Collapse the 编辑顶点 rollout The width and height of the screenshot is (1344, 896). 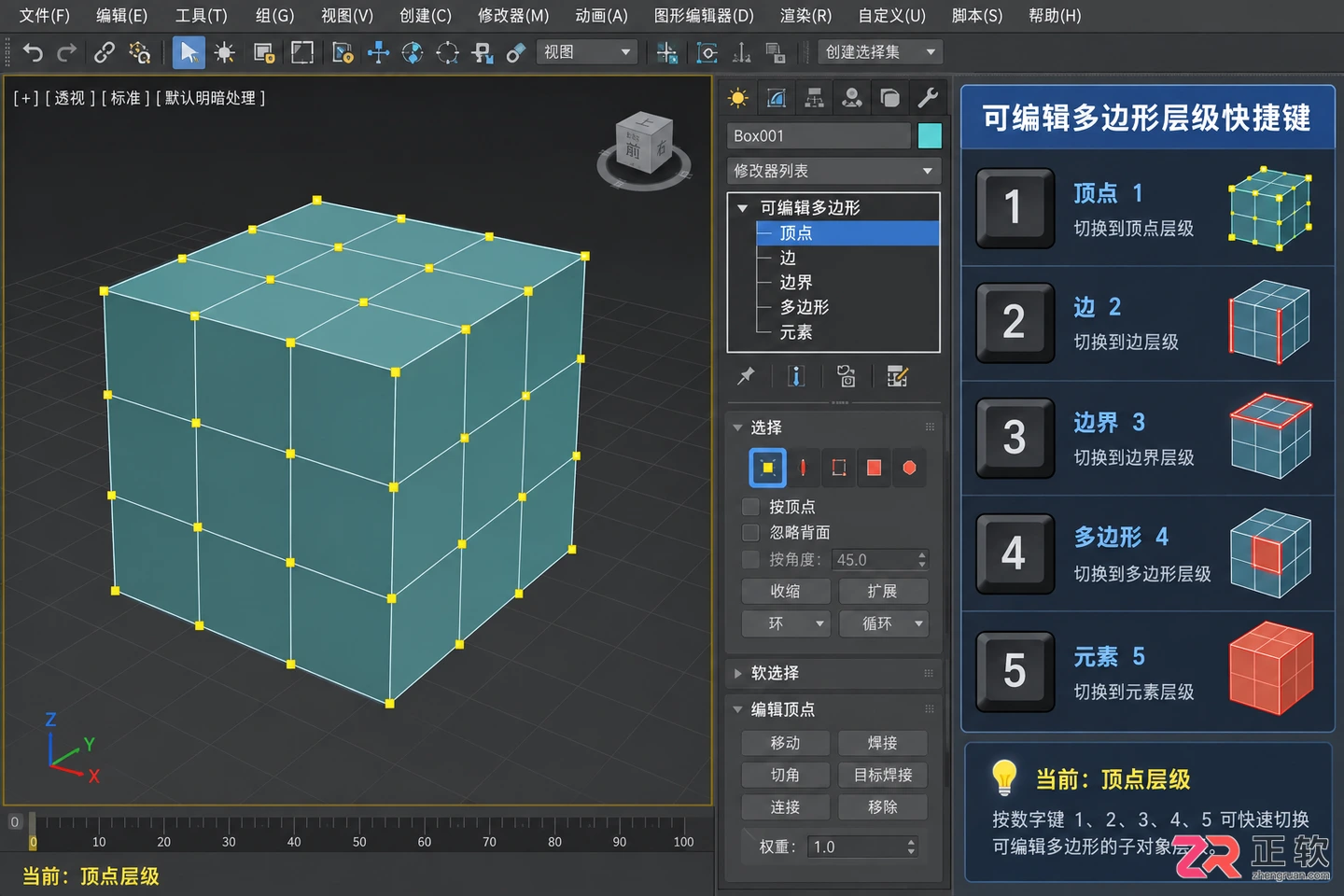click(x=738, y=709)
